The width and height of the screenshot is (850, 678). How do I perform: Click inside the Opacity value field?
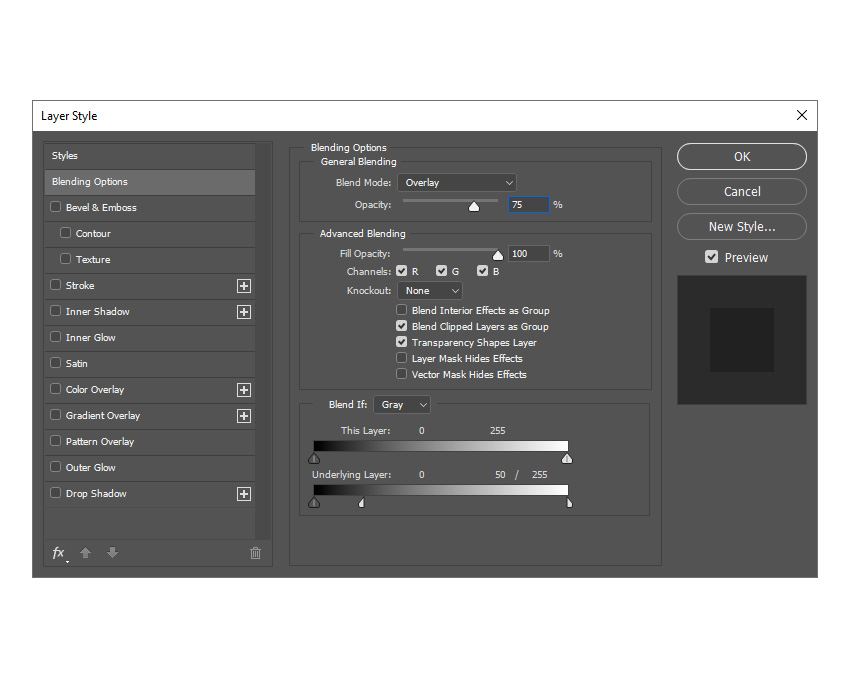pyautogui.click(x=528, y=204)
